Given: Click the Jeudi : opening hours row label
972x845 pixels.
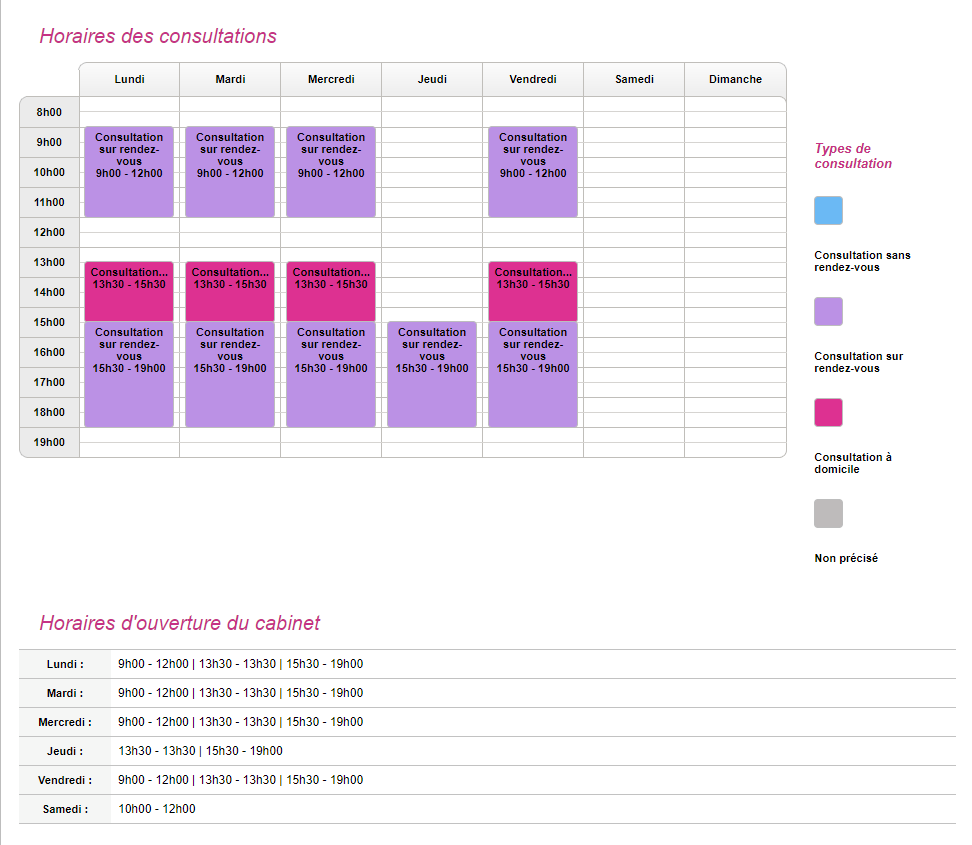Looking at the screenshot, I should point(65,751).
